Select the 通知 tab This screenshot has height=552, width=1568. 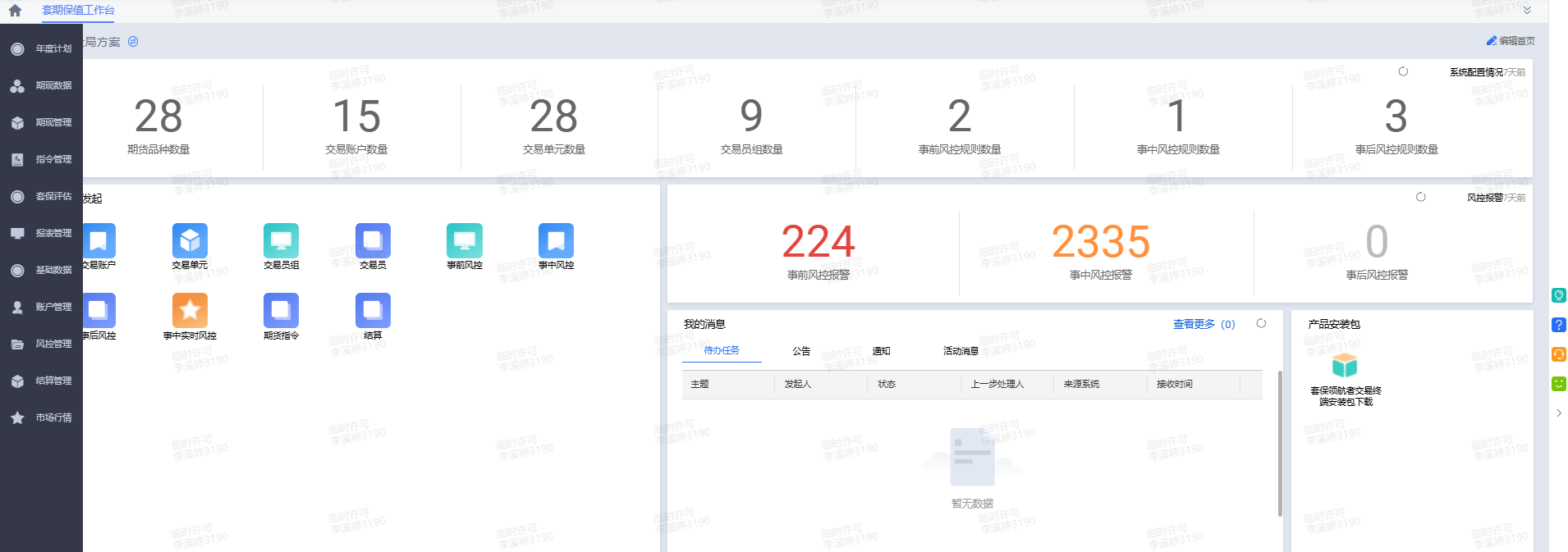881,351
